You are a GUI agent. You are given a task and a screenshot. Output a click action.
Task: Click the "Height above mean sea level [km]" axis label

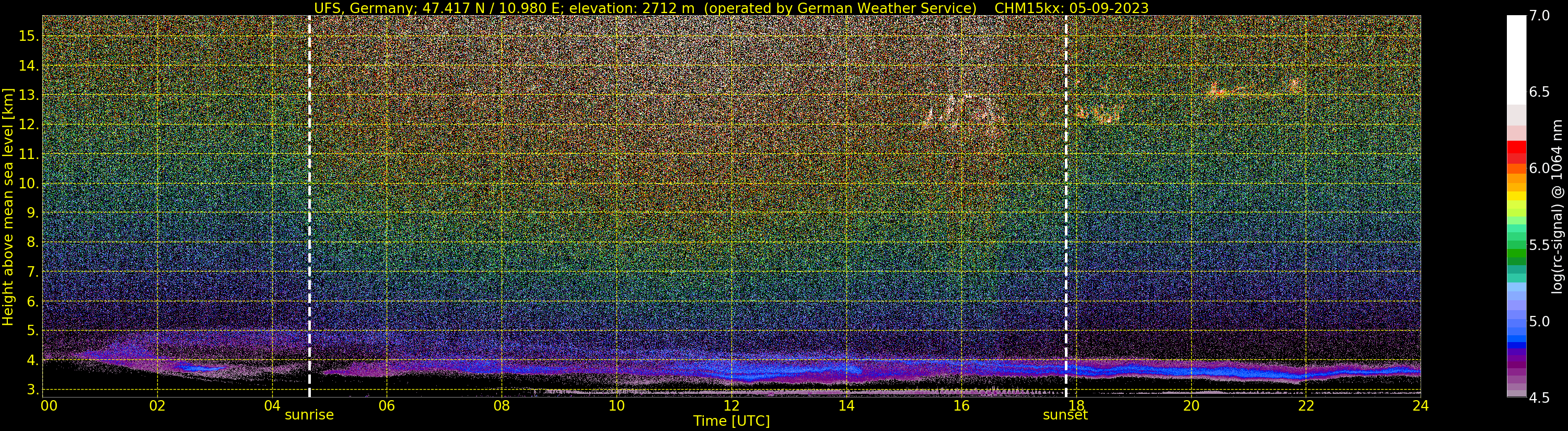[x=8, y=207]
